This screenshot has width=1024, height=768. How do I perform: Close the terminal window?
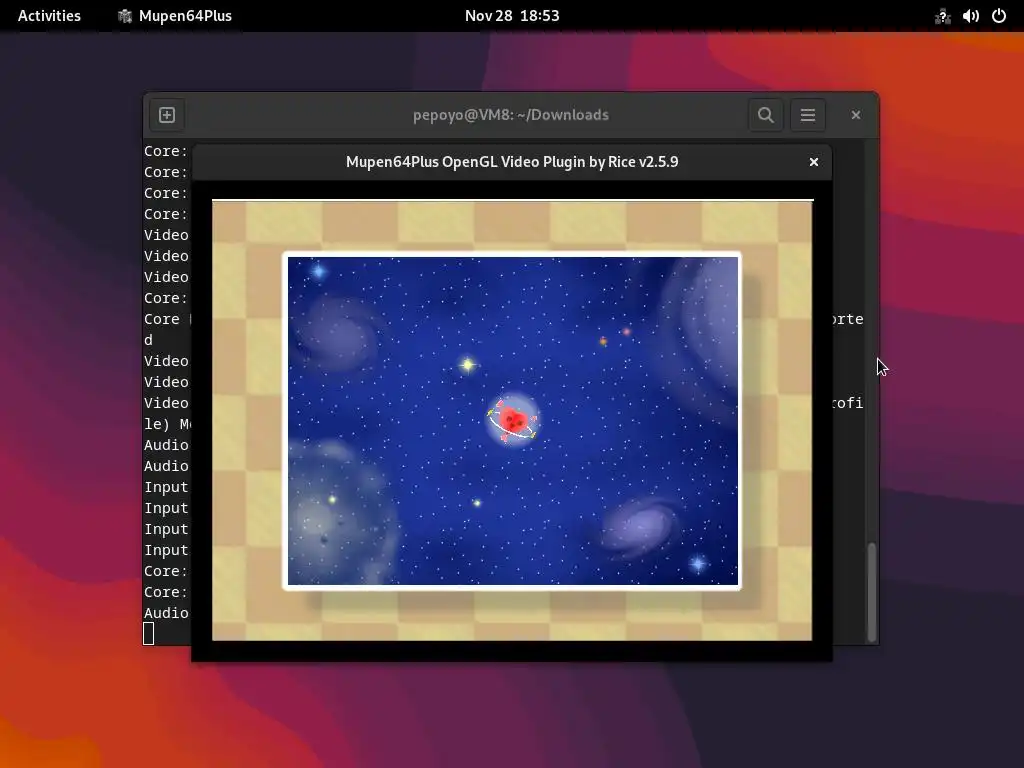point(856,115)
